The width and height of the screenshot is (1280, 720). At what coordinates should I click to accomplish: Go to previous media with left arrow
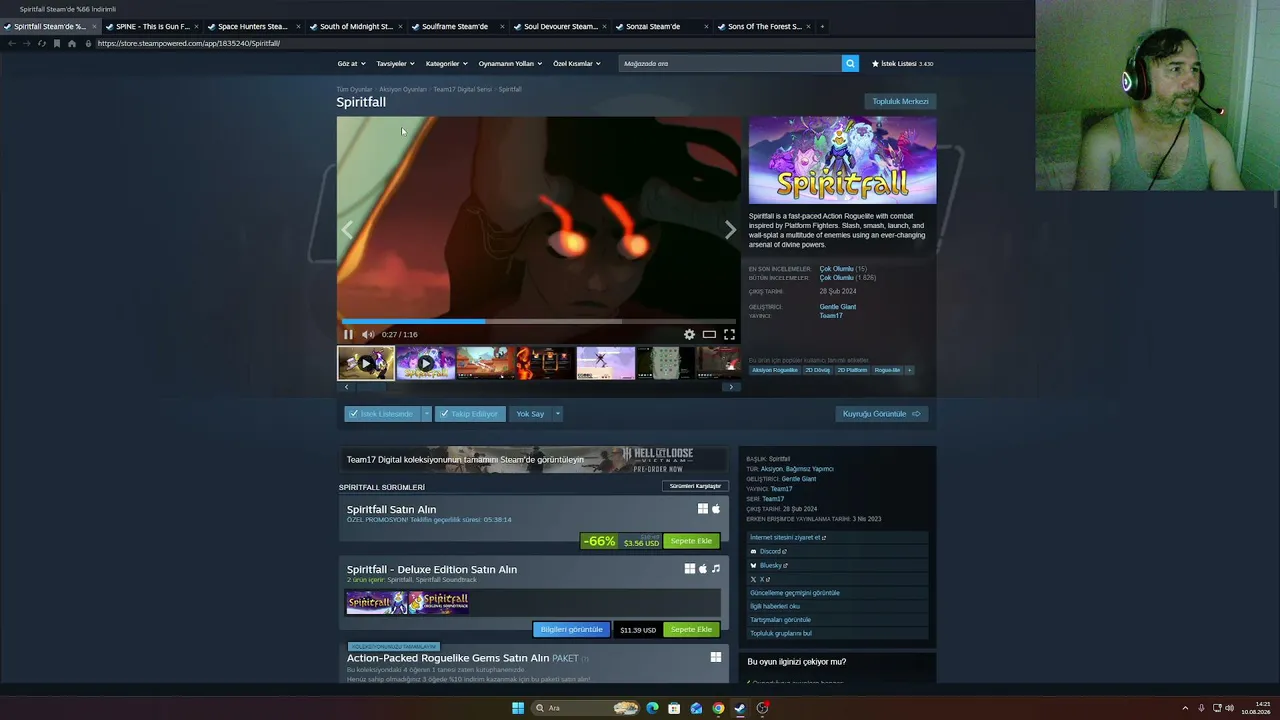coord(347,230)
